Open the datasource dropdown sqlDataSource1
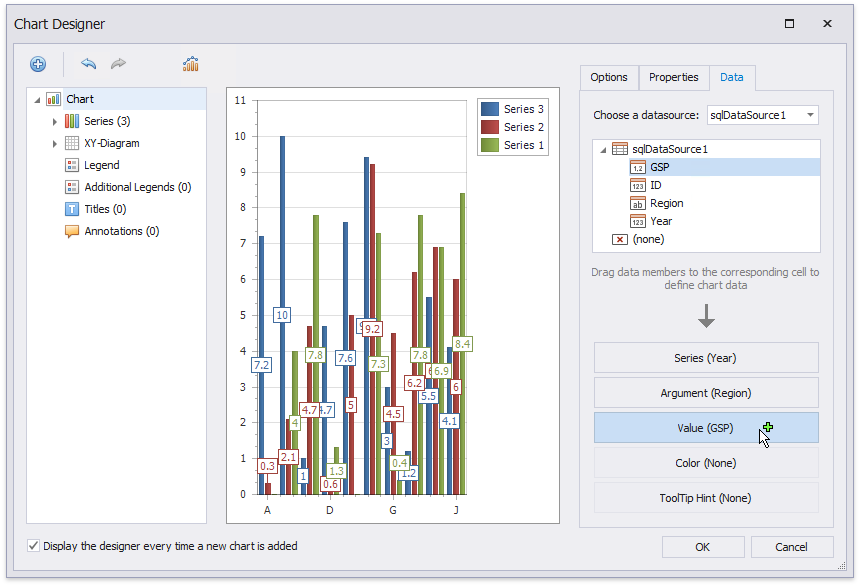 808,115
